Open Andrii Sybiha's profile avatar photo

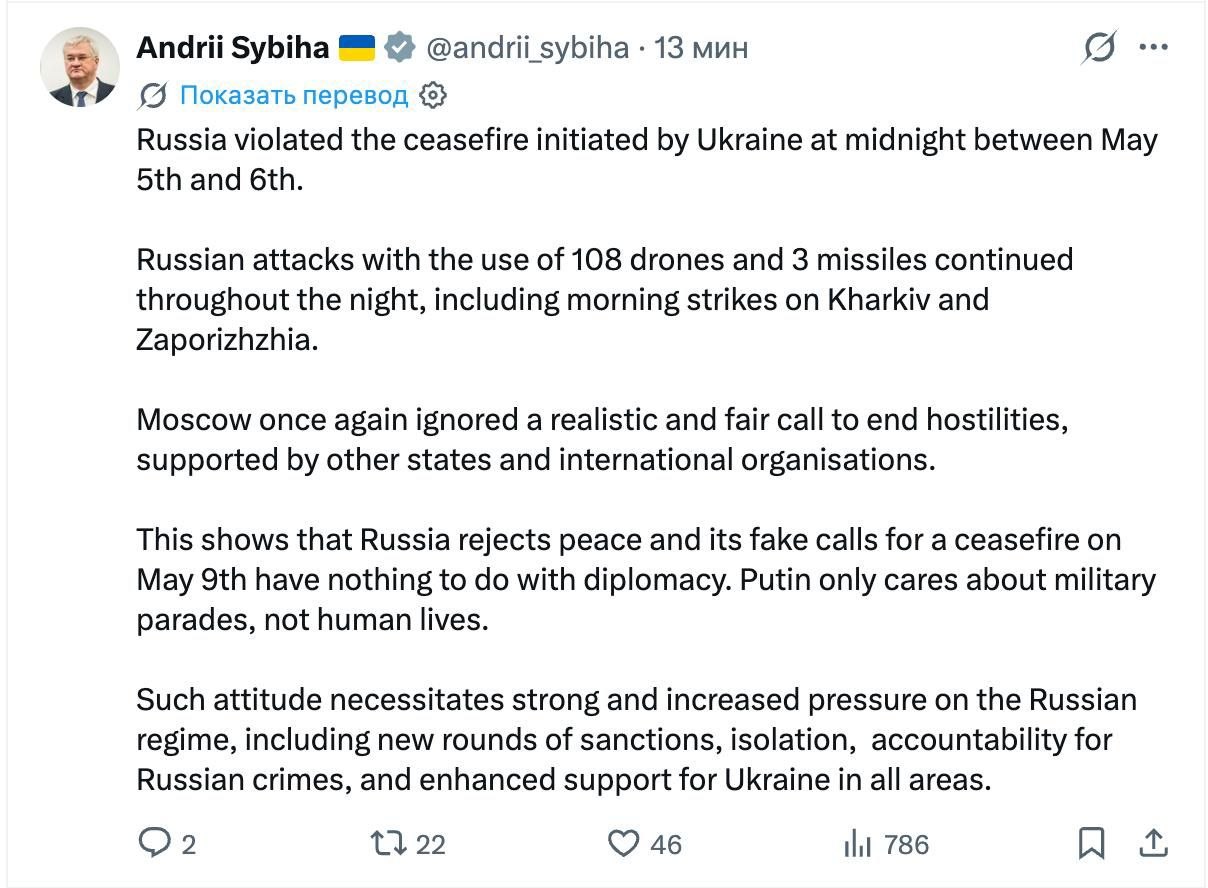click(79, 67)
